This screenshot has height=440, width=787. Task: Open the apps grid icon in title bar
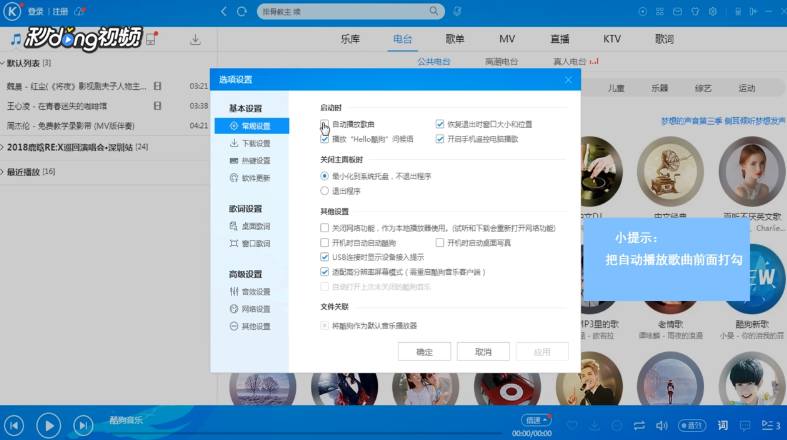660,11
